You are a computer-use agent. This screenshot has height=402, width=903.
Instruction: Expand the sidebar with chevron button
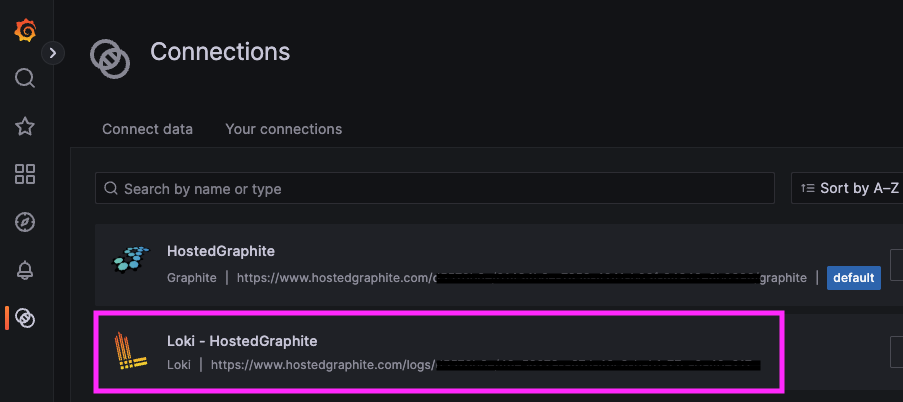tap(53, 53)
